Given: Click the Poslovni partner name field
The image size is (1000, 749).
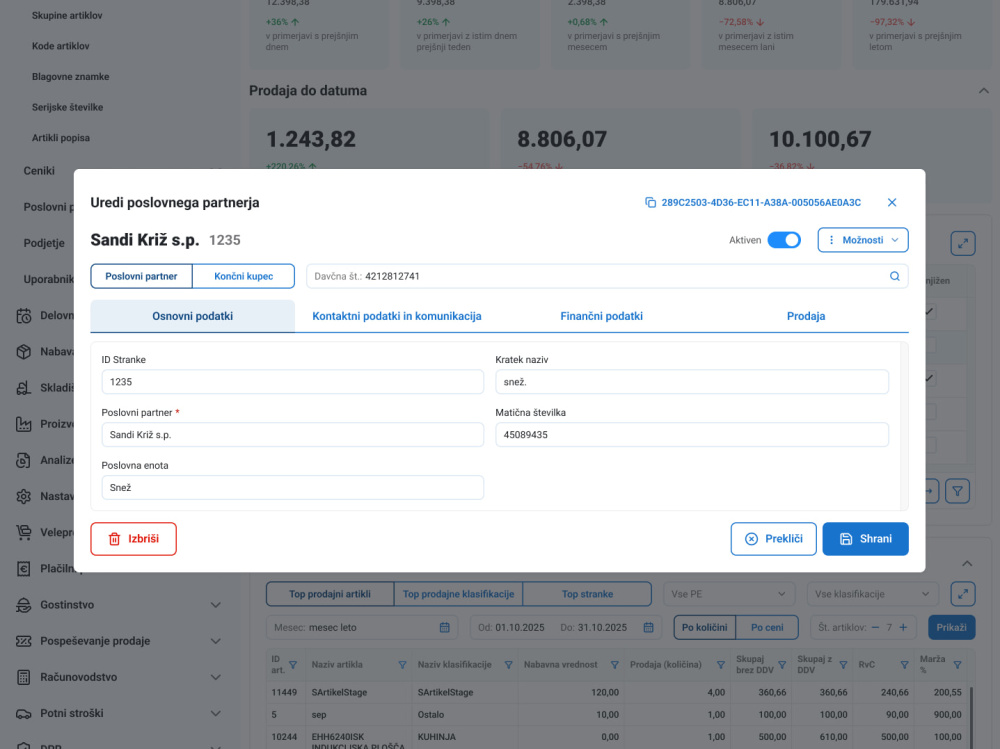Looking at the screenshot, I should 292,434.
